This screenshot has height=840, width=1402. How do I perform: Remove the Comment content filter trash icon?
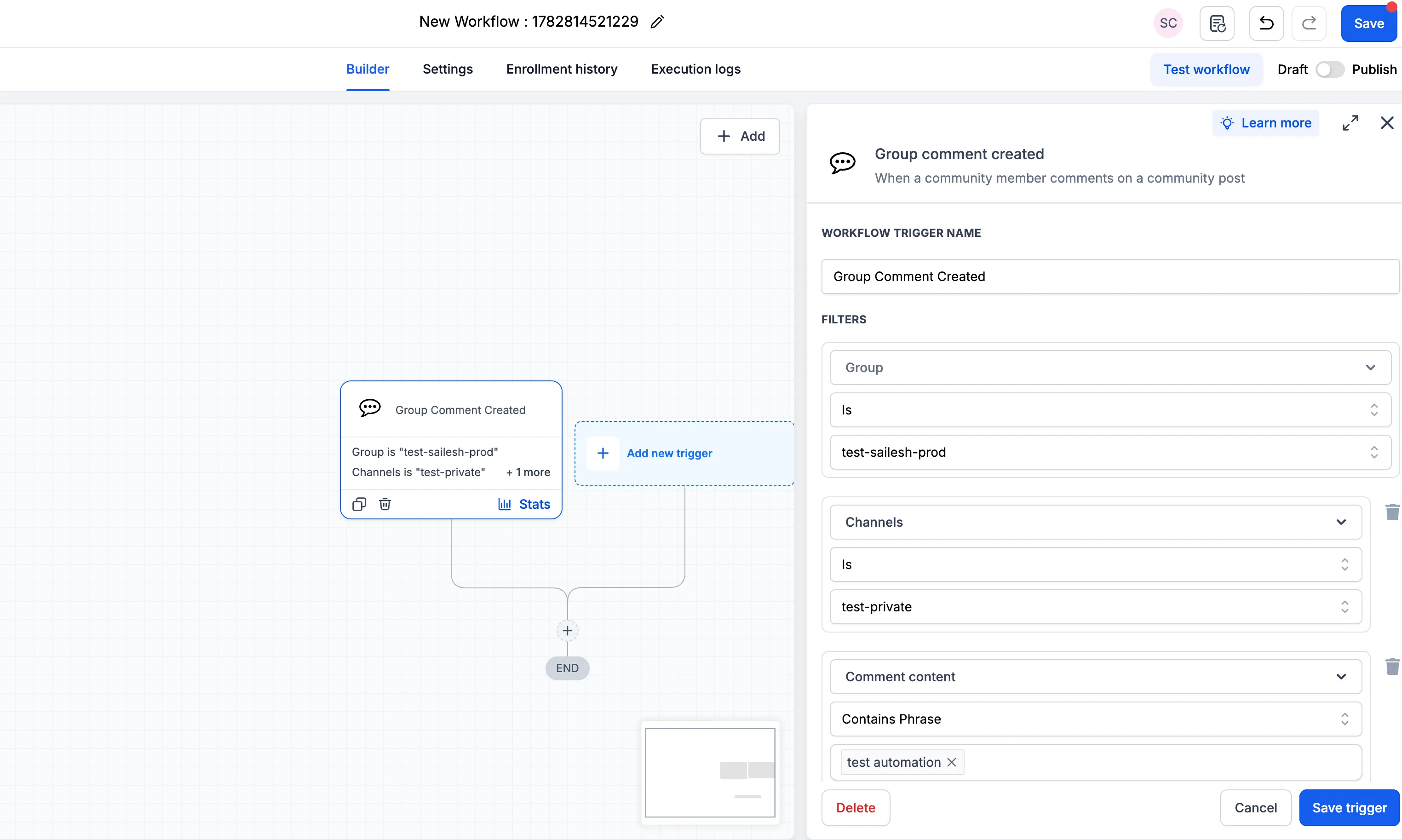pyautogui.click(x=1392, y=666)
